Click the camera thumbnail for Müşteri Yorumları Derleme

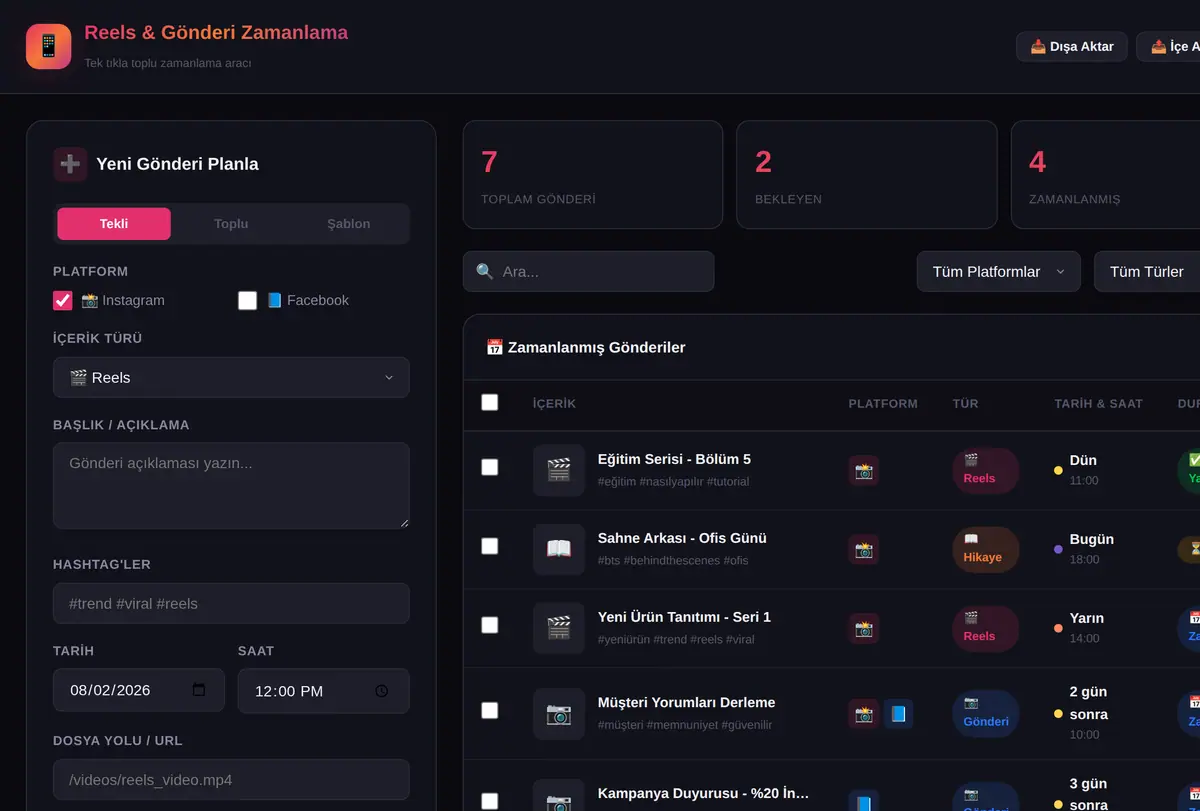pyautogui.click(x=559, y=714)
